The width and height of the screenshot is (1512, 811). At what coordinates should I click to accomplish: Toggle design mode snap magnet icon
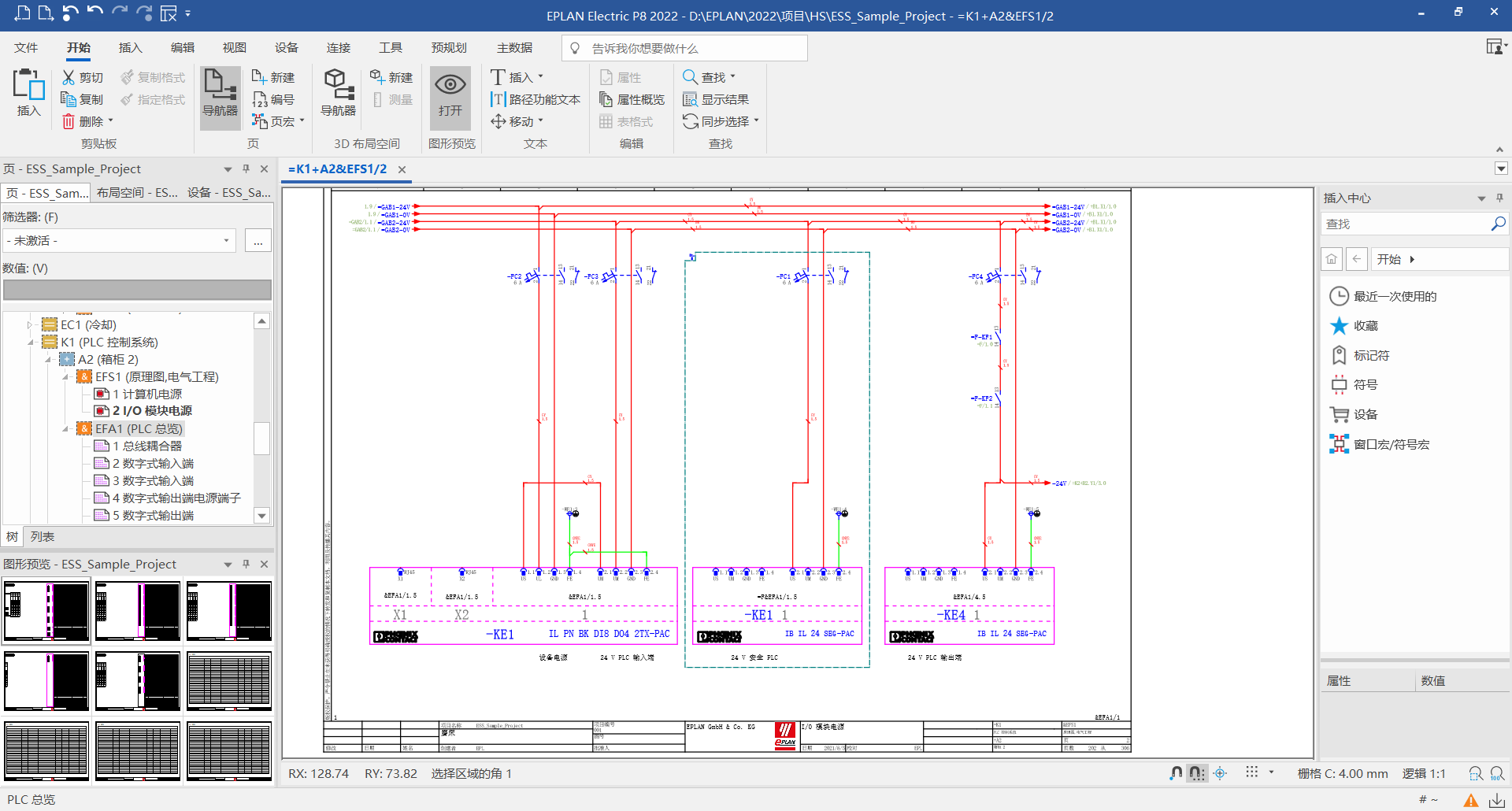(x=1176, y=773)
